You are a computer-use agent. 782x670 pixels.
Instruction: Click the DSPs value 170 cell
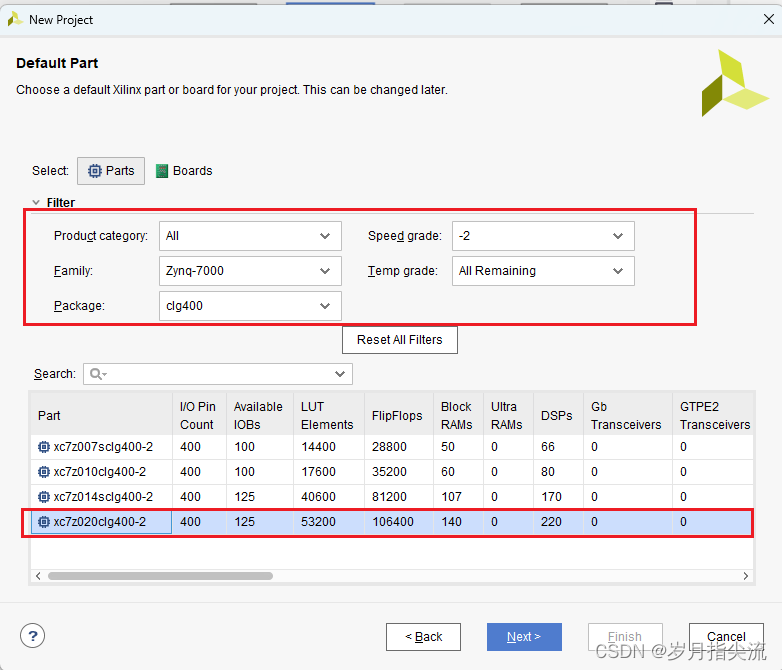558,497
